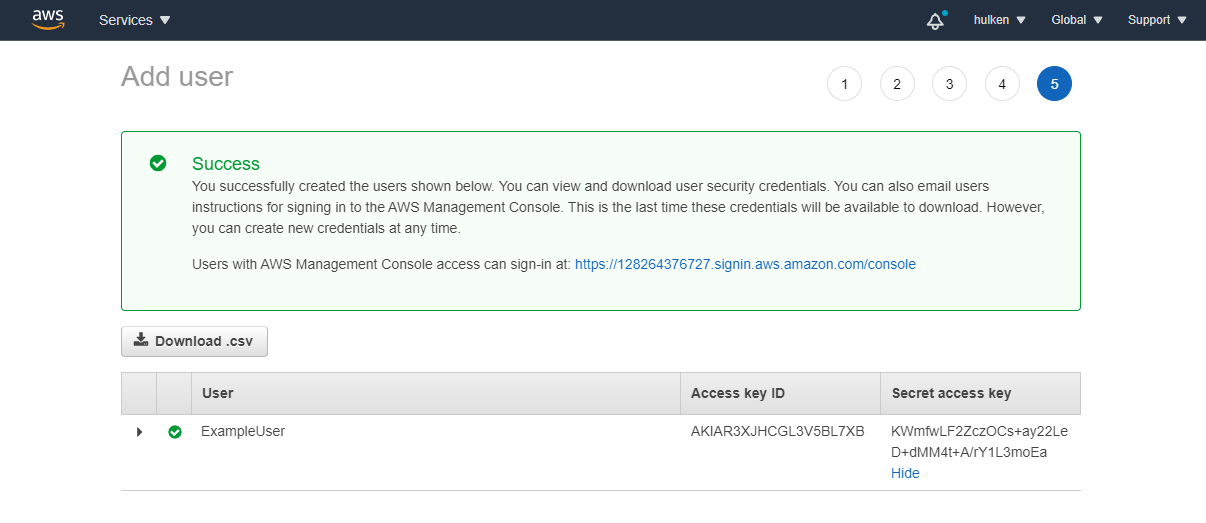
Task: Click the User column header
Action: point(218,393)
